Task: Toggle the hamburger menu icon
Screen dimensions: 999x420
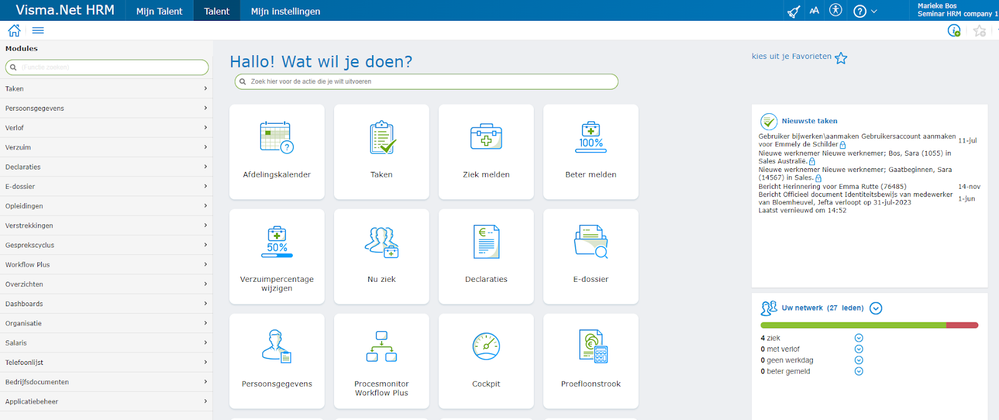Action: (x=38, y=31)
